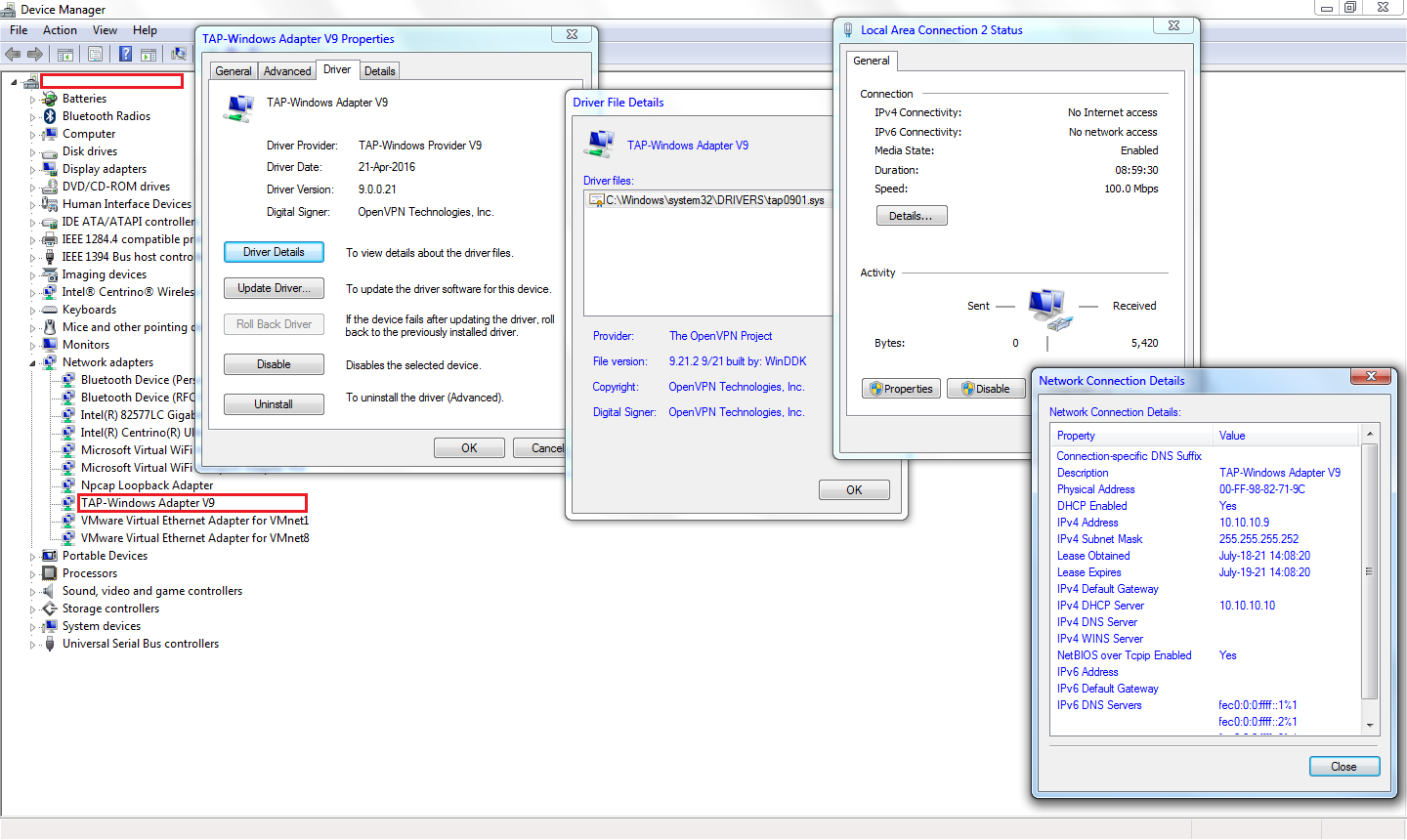
Task: Select TAP-Windows Adapter V9 in the device tree
Action: [148, 503]
